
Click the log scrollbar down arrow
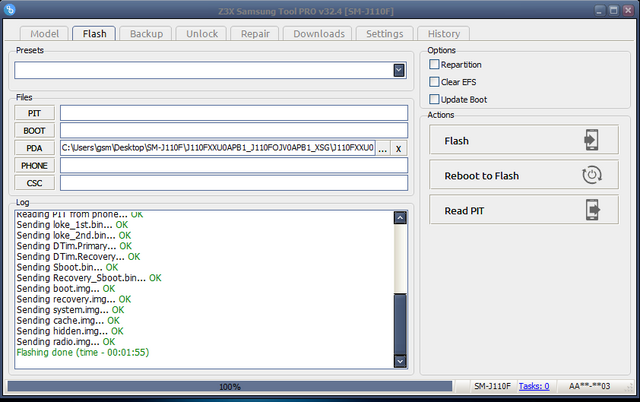tap(400, 361)
